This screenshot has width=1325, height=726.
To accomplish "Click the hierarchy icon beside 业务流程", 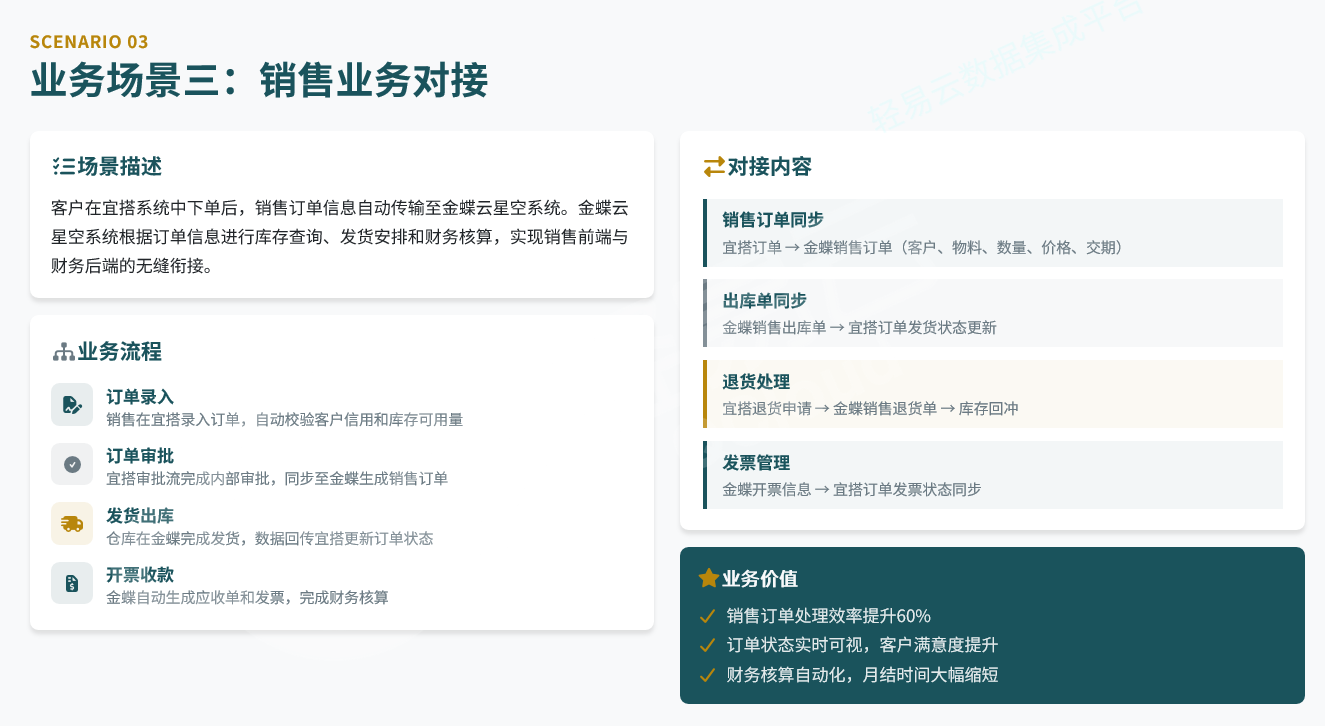I will [63, 352].
